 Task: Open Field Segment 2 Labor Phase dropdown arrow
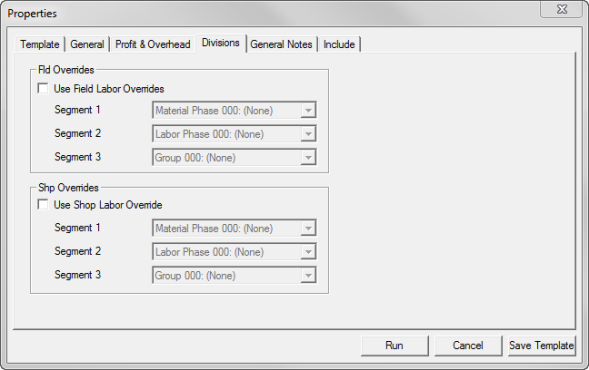(308, 134)
